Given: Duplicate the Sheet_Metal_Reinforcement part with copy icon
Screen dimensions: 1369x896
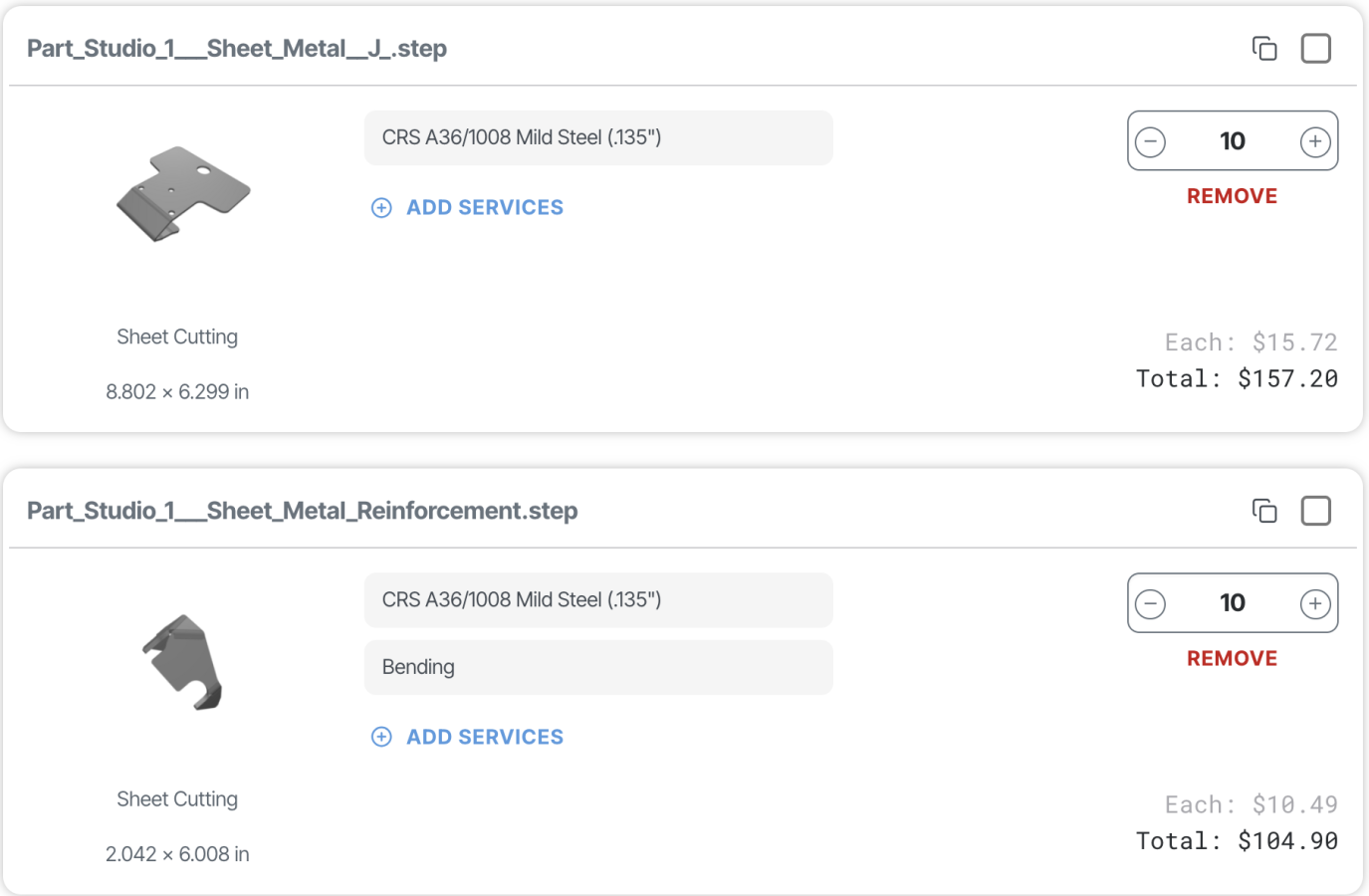Looking at the screenshot, I should tap(1264, 511).
